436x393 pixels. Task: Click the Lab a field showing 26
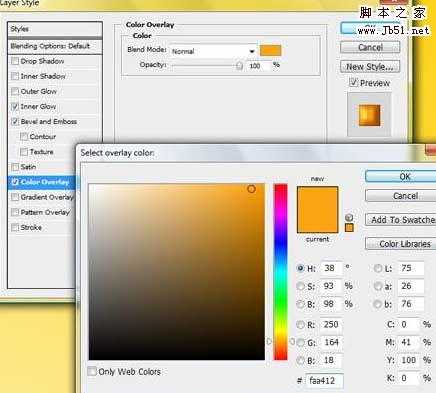click(x=411, y=286)
